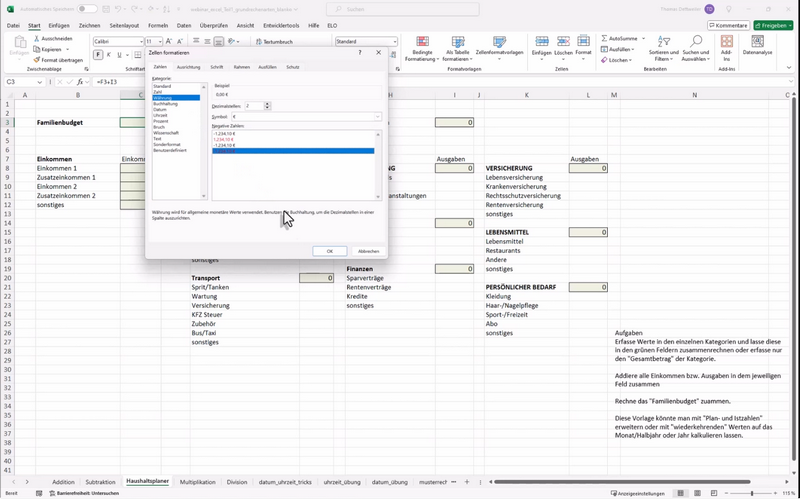Click the Bedingte Formatierung icon
The width and height of the screenshot is (800, 499).
[422, 43]
